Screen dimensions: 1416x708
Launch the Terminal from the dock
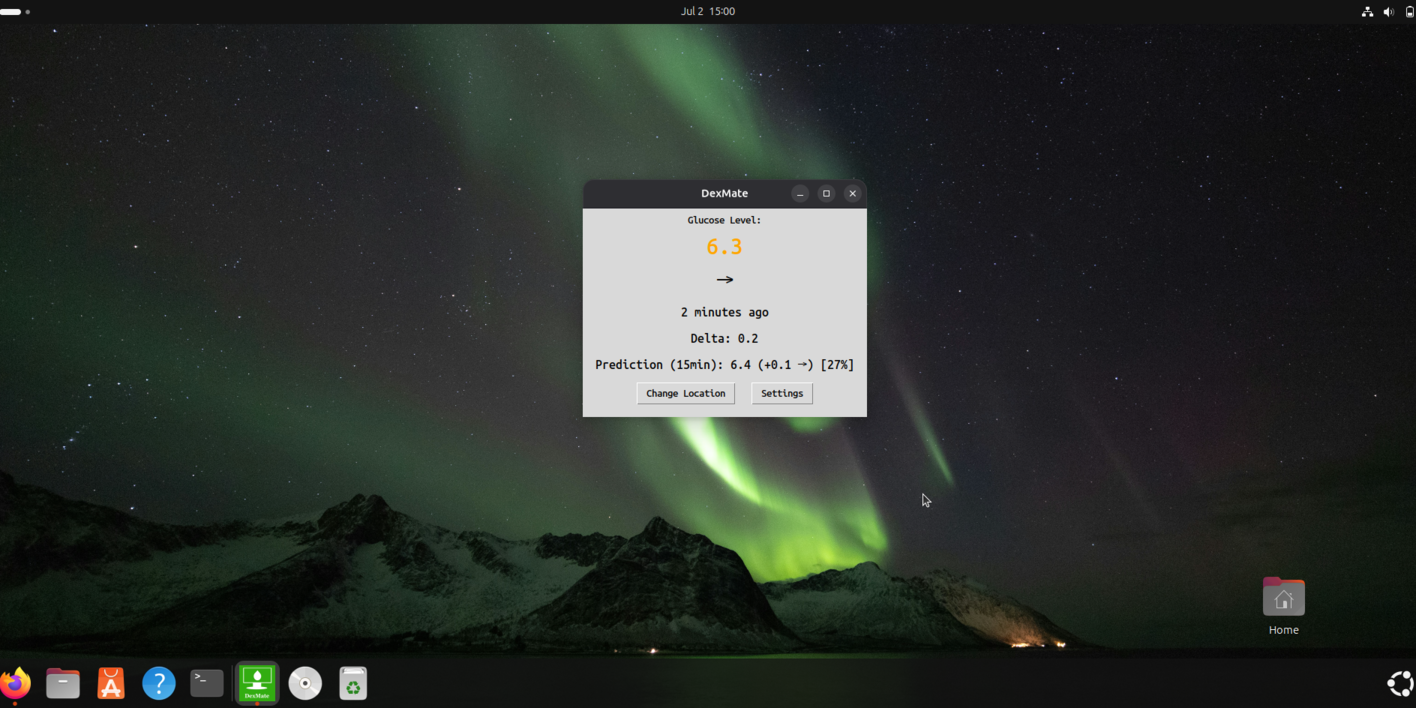click(206, 683)
